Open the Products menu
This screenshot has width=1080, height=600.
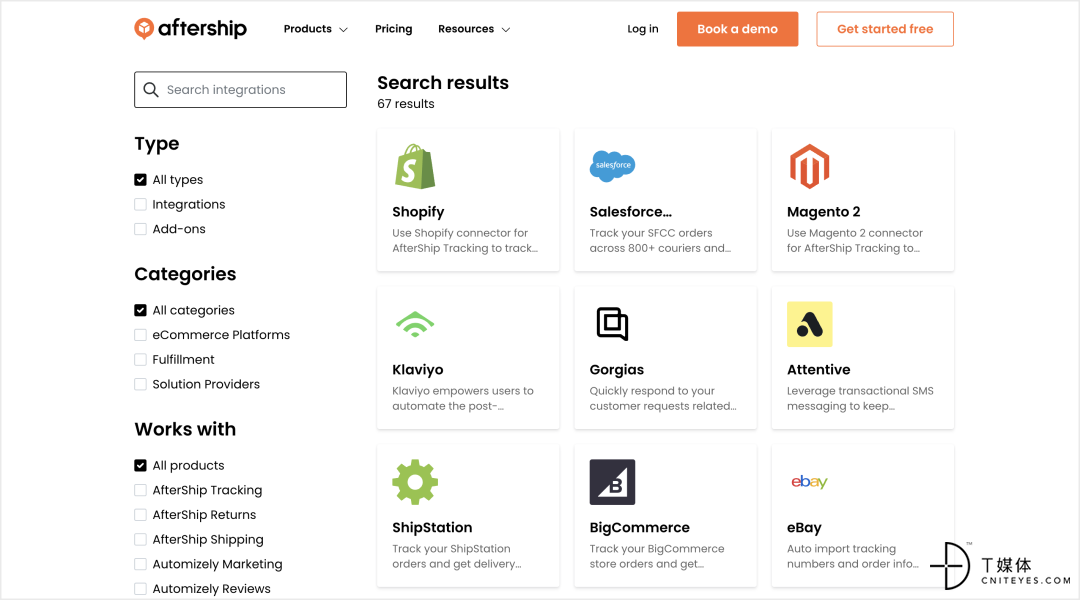click(x=308, y=29)
